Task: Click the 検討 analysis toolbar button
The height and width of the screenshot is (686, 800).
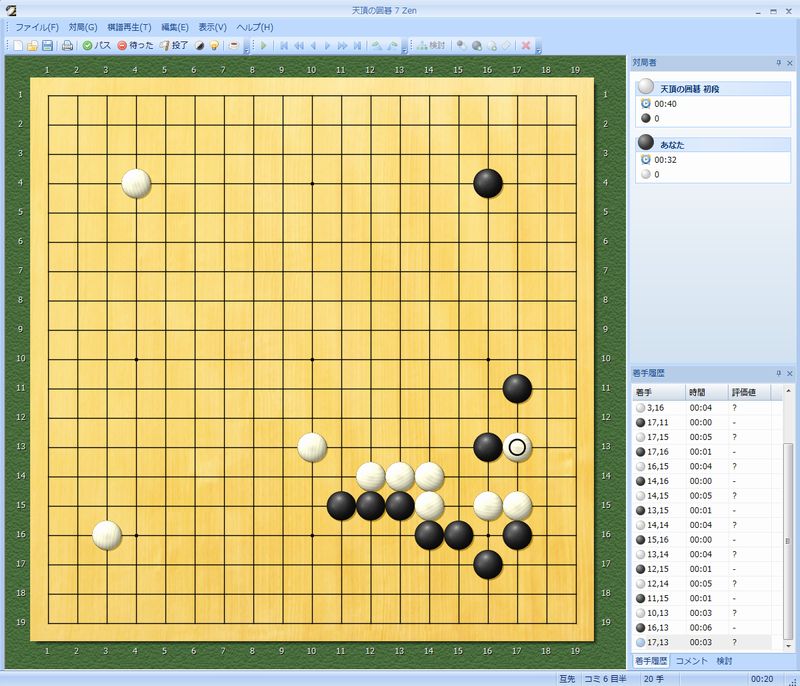Action: tap(431, 45)
